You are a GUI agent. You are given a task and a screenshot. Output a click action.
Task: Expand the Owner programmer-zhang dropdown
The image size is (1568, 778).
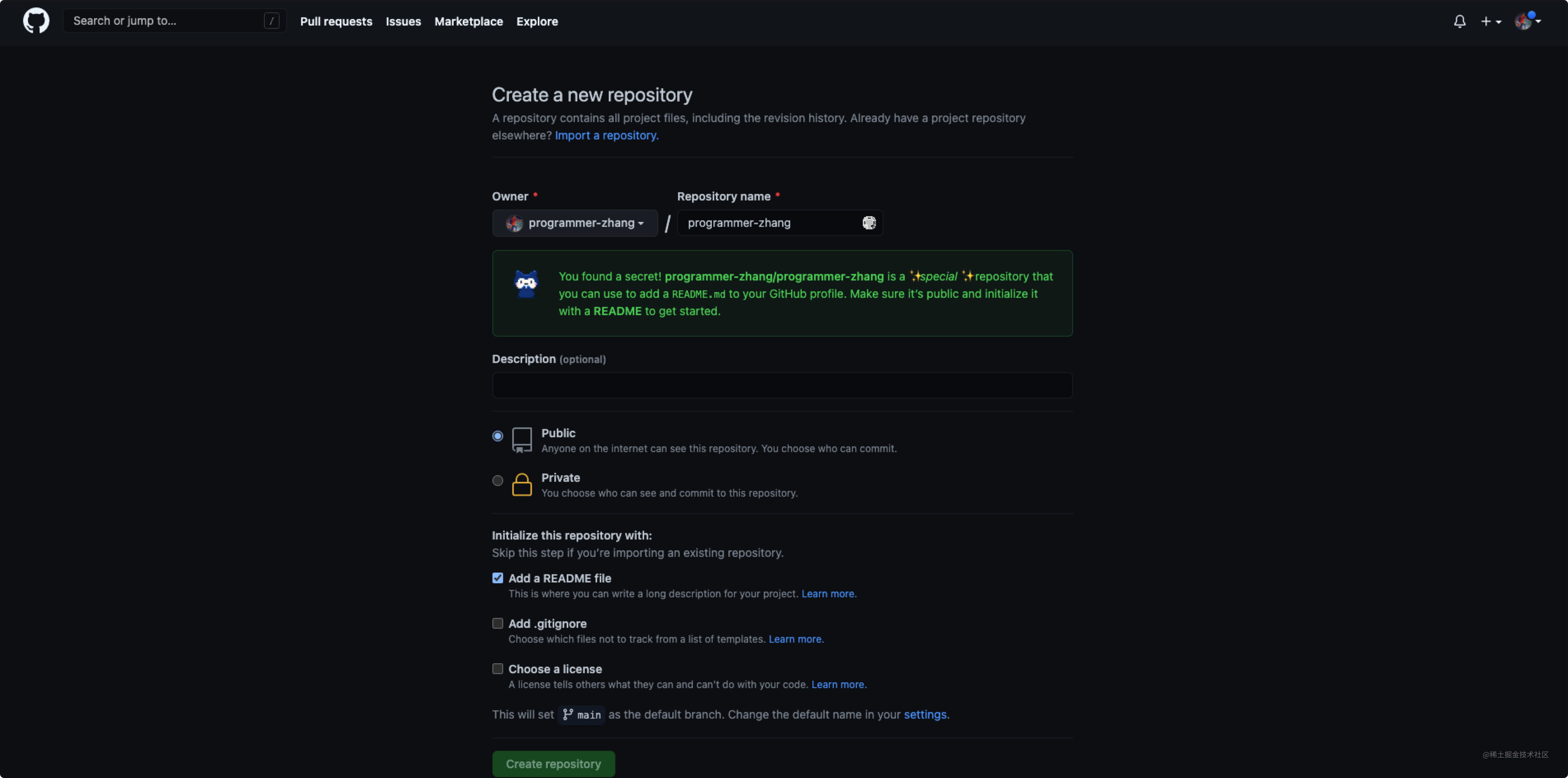point(574,223)
